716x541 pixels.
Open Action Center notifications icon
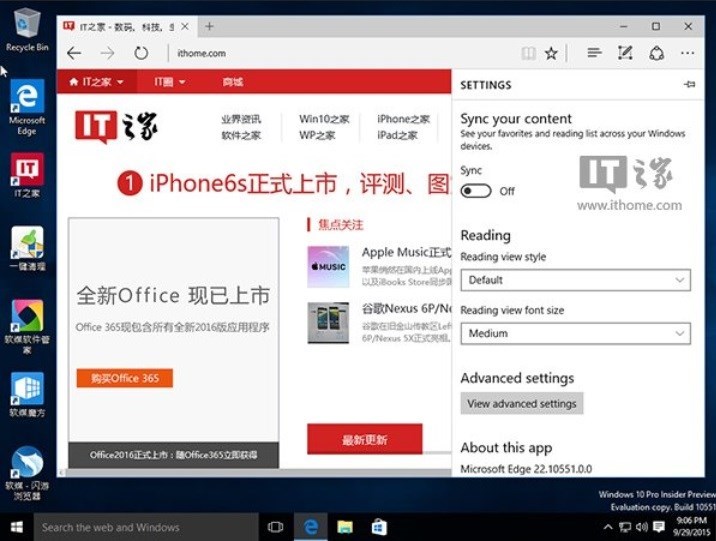[x=658, y=527]
